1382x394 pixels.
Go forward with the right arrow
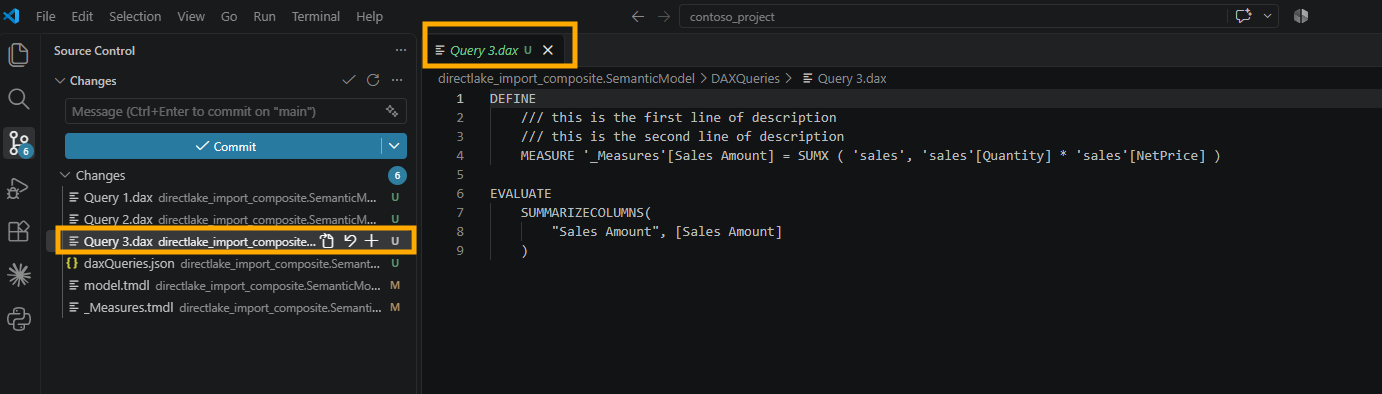(665, 16)
